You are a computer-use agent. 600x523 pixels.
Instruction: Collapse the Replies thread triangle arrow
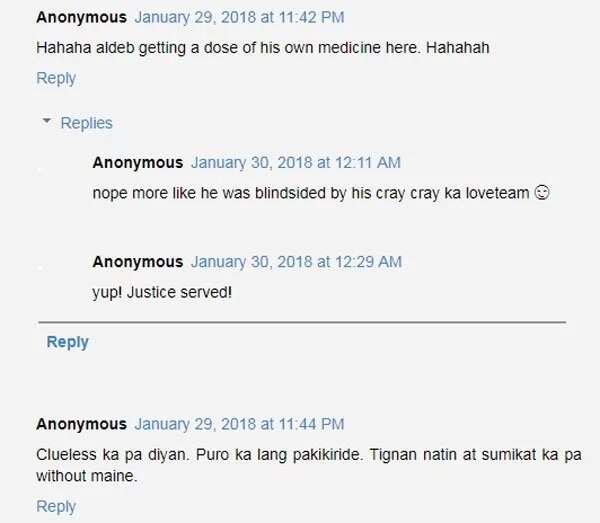[47, 121]
